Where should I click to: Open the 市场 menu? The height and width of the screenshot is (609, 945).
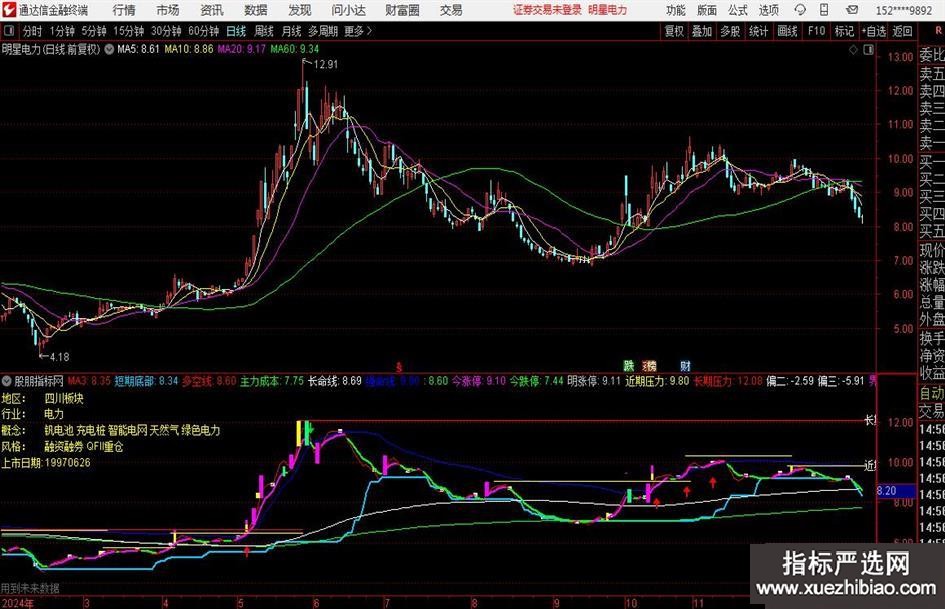[x=168, y=10]
